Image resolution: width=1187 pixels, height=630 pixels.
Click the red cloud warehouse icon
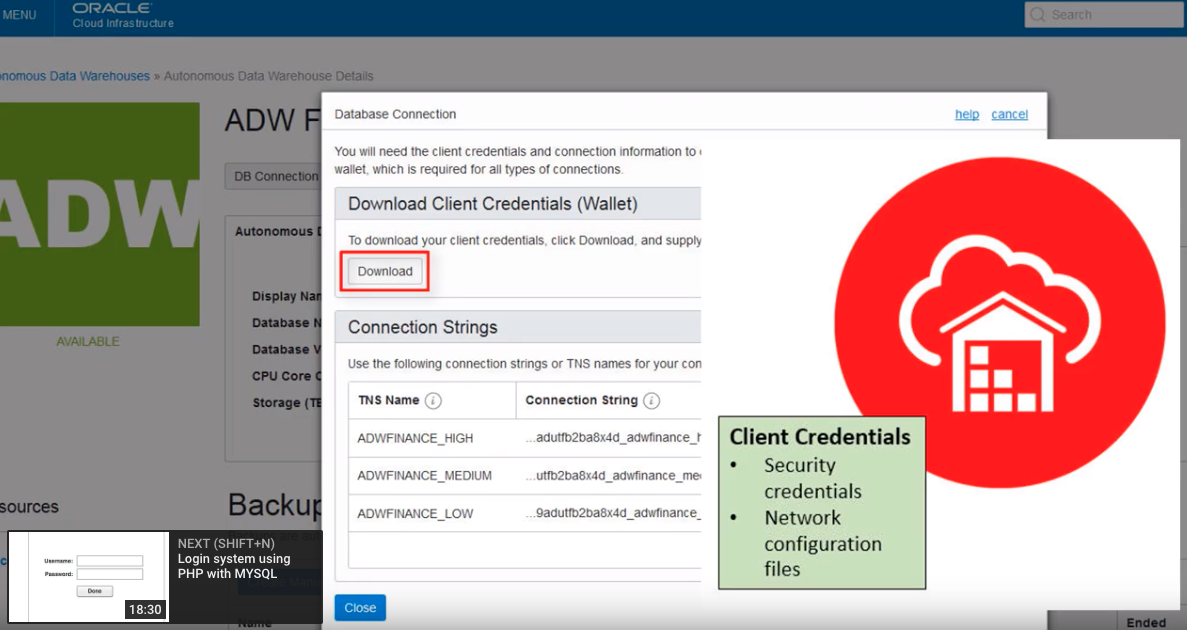point(999,322)
